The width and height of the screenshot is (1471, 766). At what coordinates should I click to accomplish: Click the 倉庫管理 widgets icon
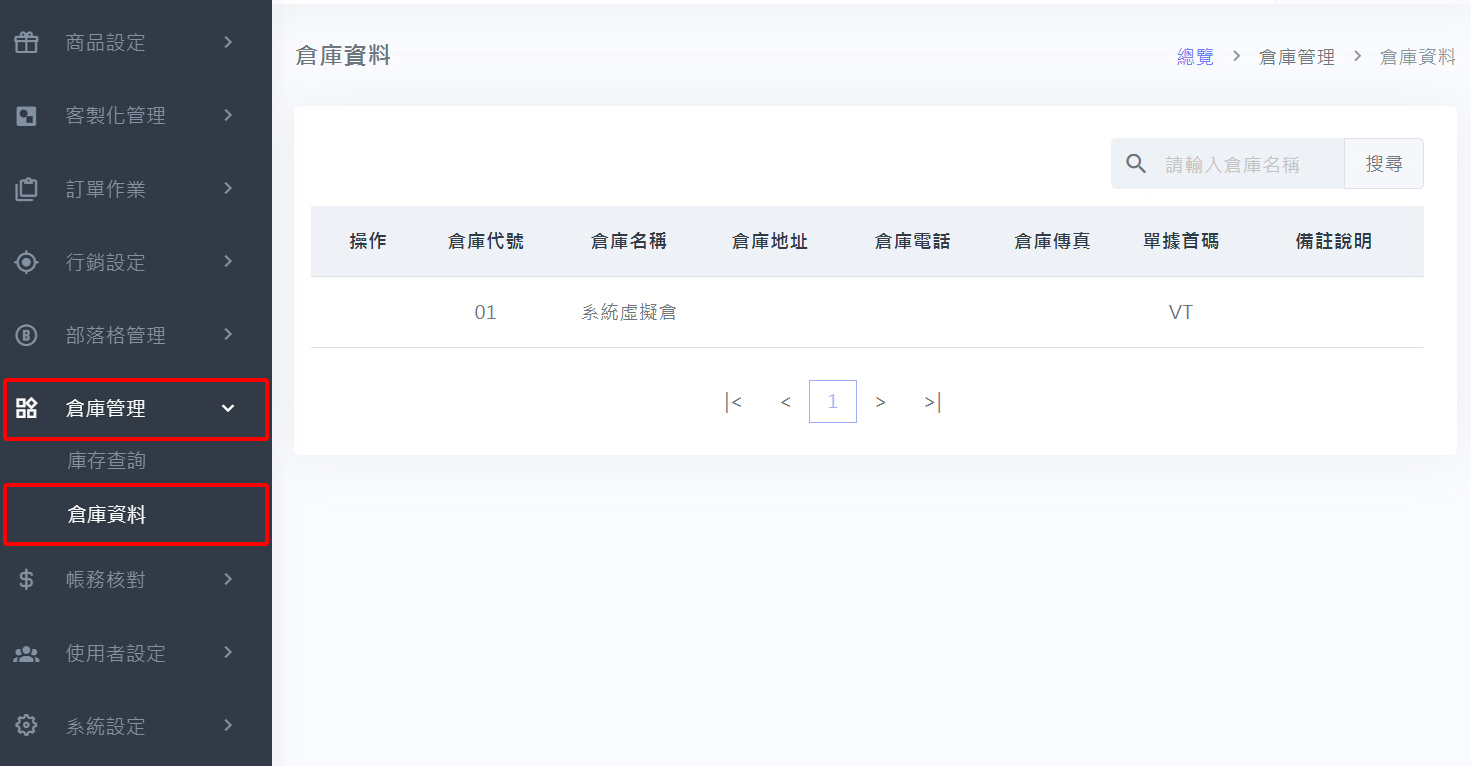click(27, 408)
